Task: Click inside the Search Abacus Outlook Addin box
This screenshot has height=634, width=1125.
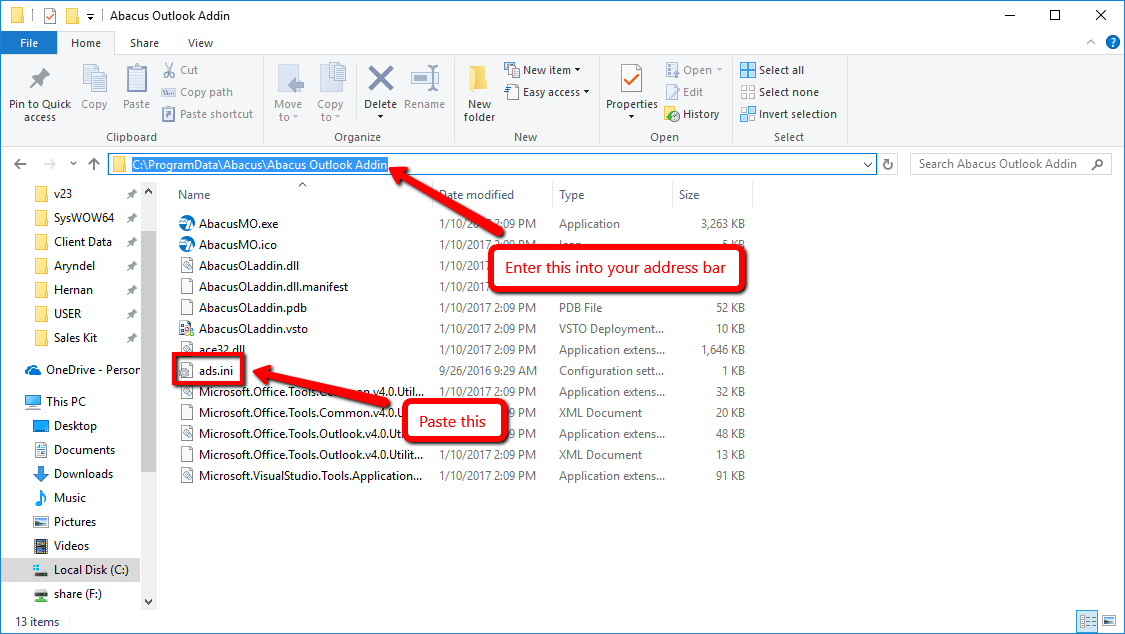Action: [1000, 163]
